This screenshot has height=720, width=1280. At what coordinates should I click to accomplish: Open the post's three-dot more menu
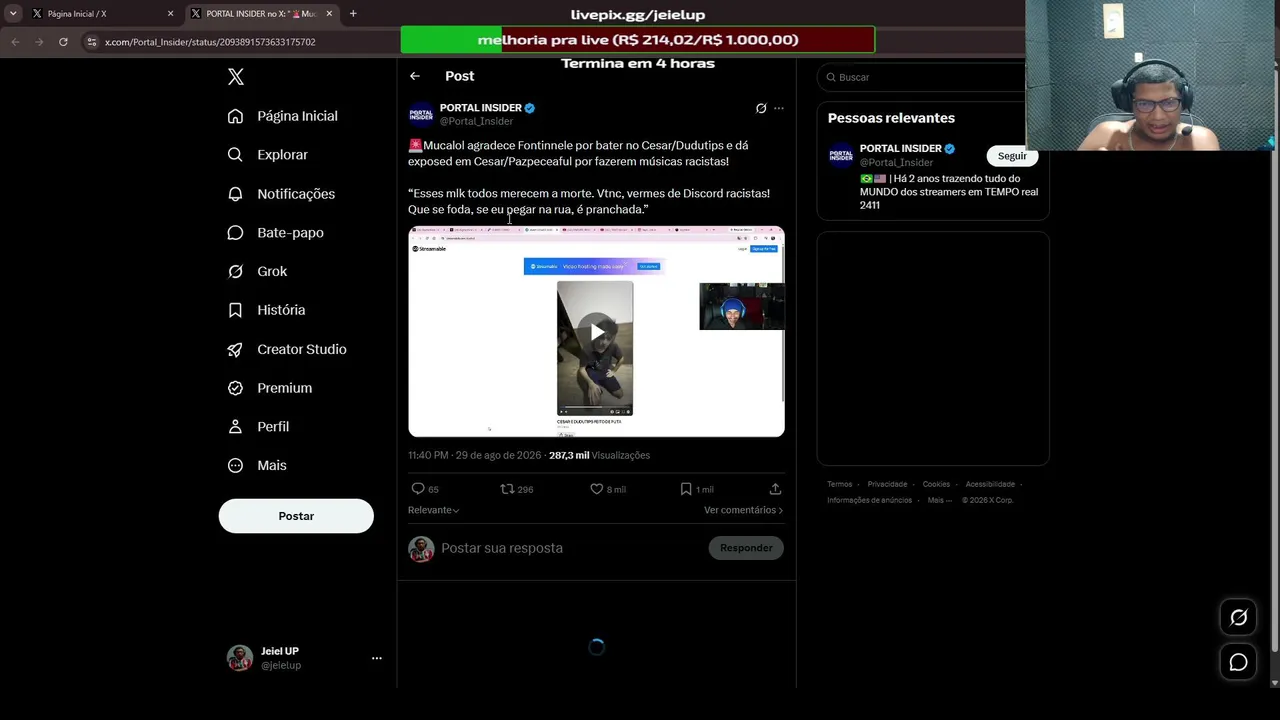(x=779, y=108)
